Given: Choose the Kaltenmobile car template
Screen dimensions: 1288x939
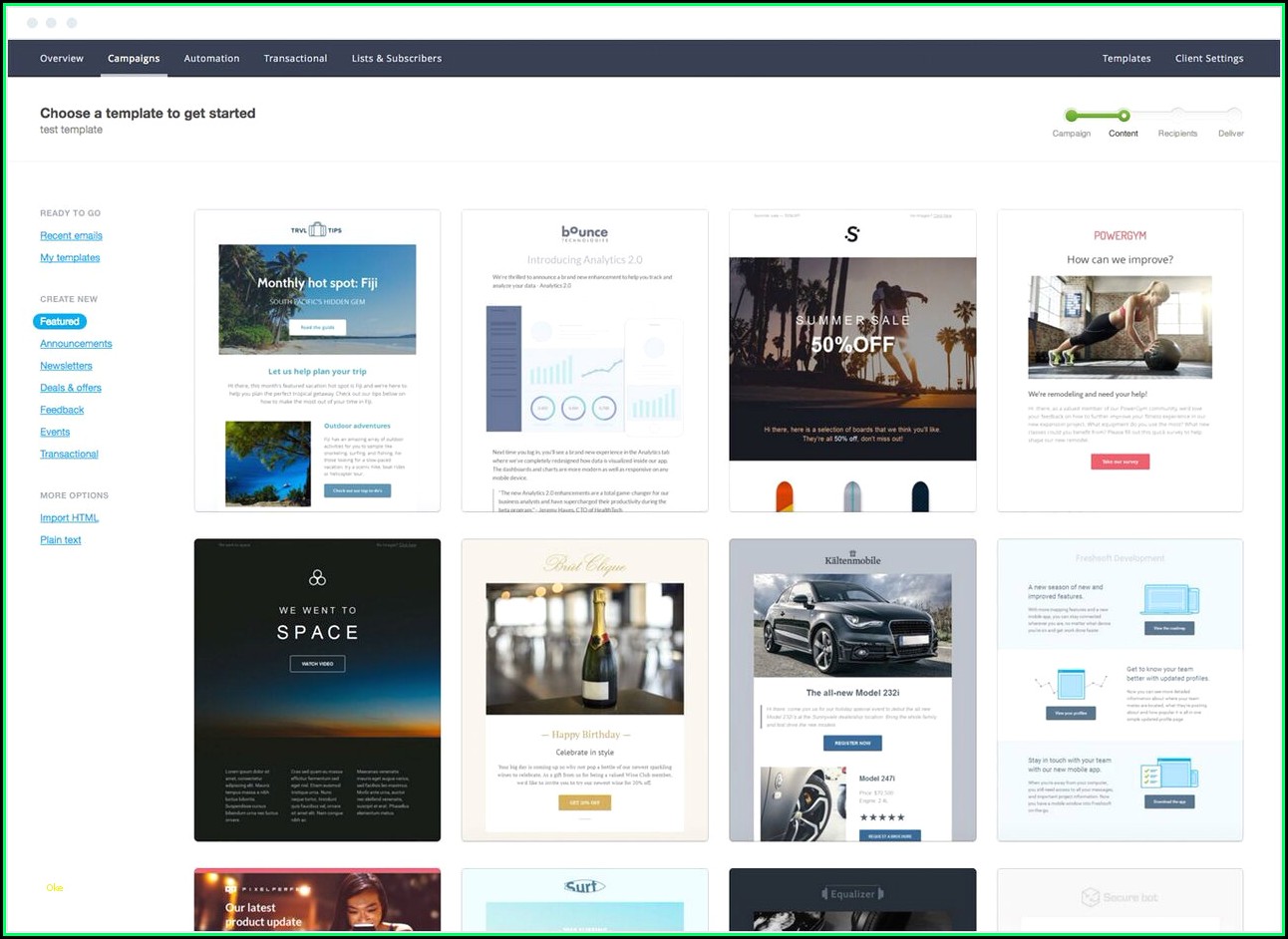Looking at the screenshot, I should click(852, 690).
